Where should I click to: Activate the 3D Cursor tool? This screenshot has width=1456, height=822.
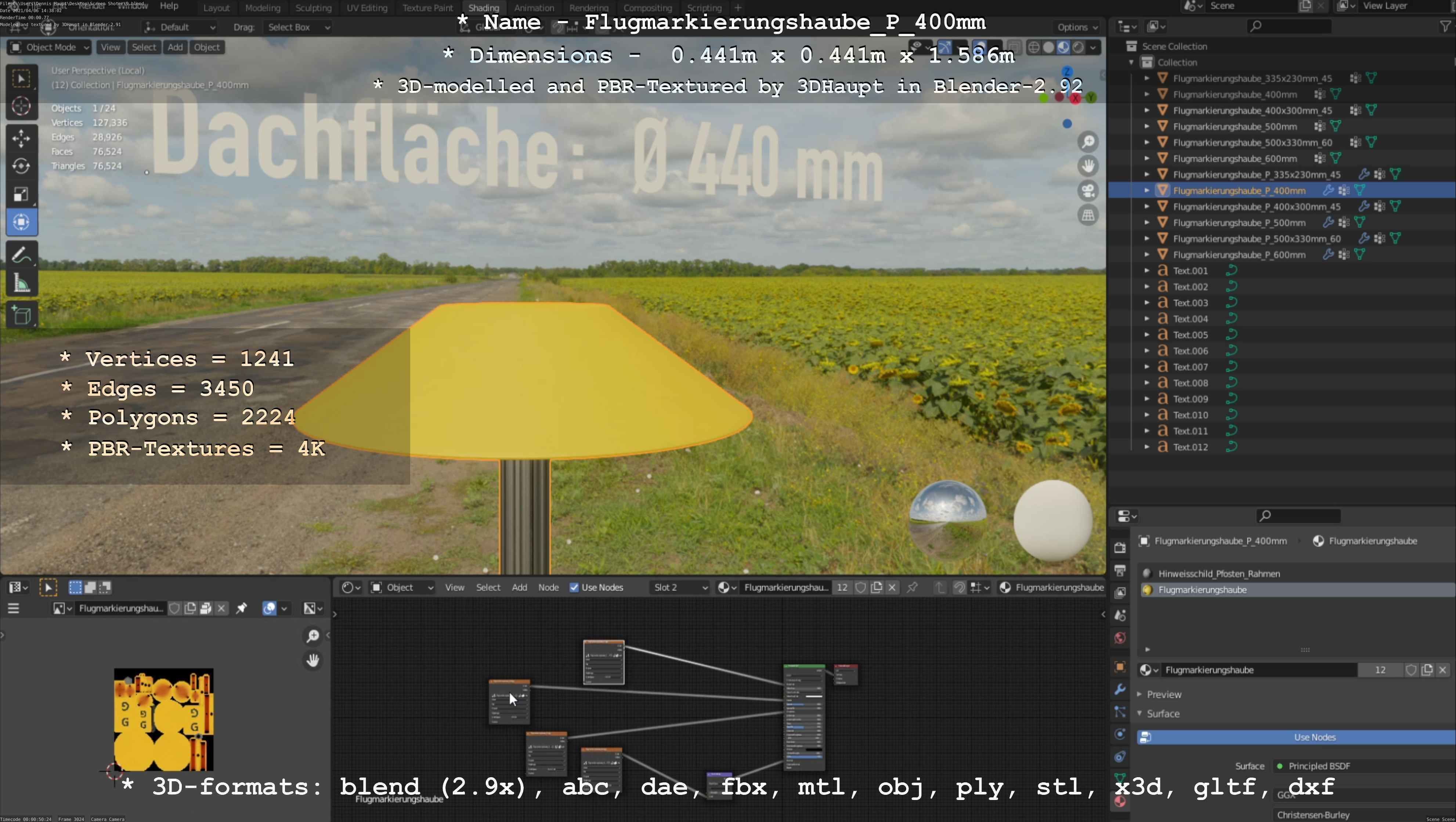[x=21, y=106]
